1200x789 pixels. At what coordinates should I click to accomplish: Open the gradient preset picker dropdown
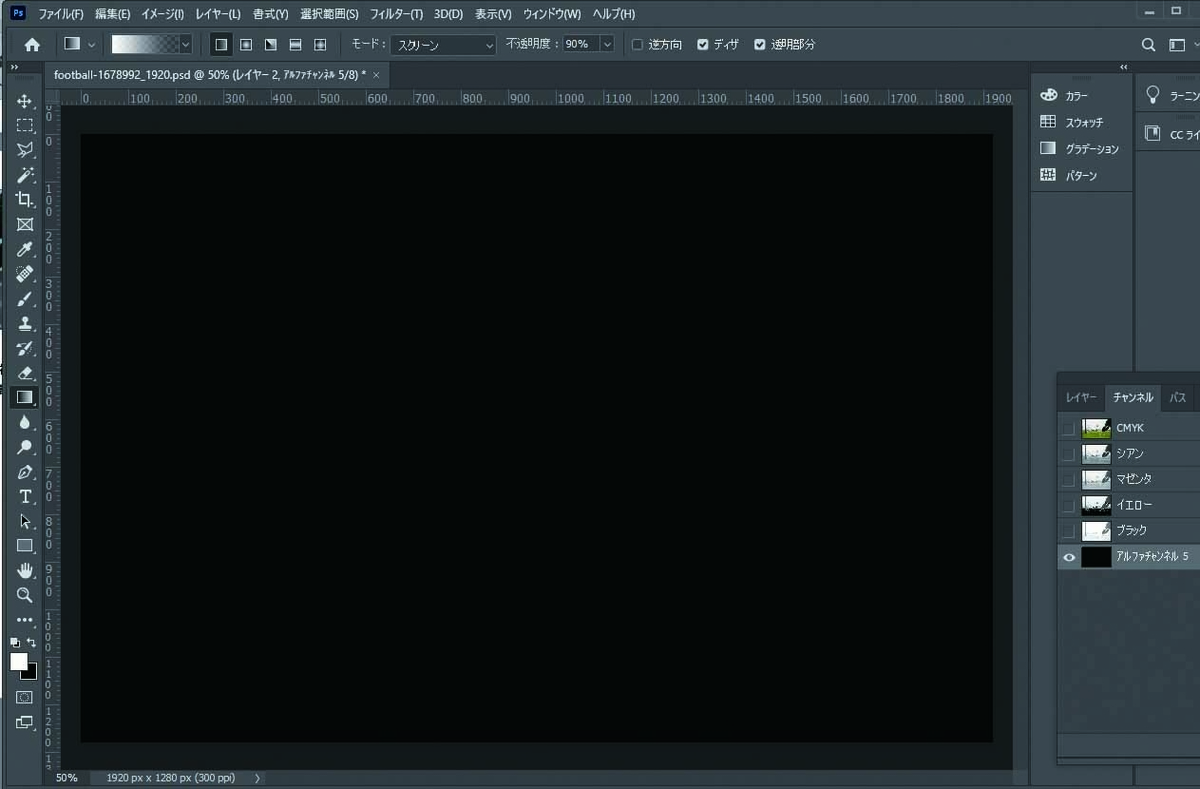[184, 44]
